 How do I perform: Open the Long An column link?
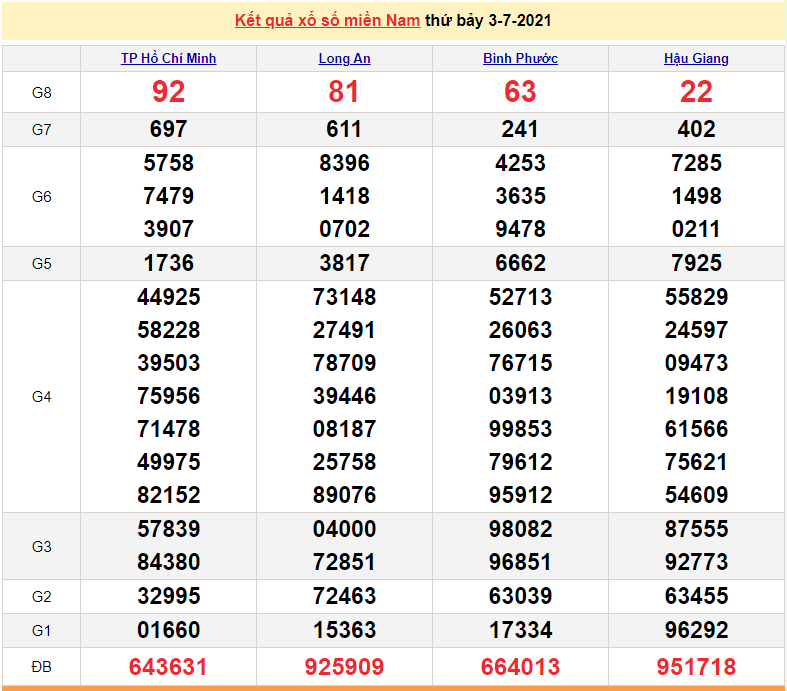coord(344,59)
